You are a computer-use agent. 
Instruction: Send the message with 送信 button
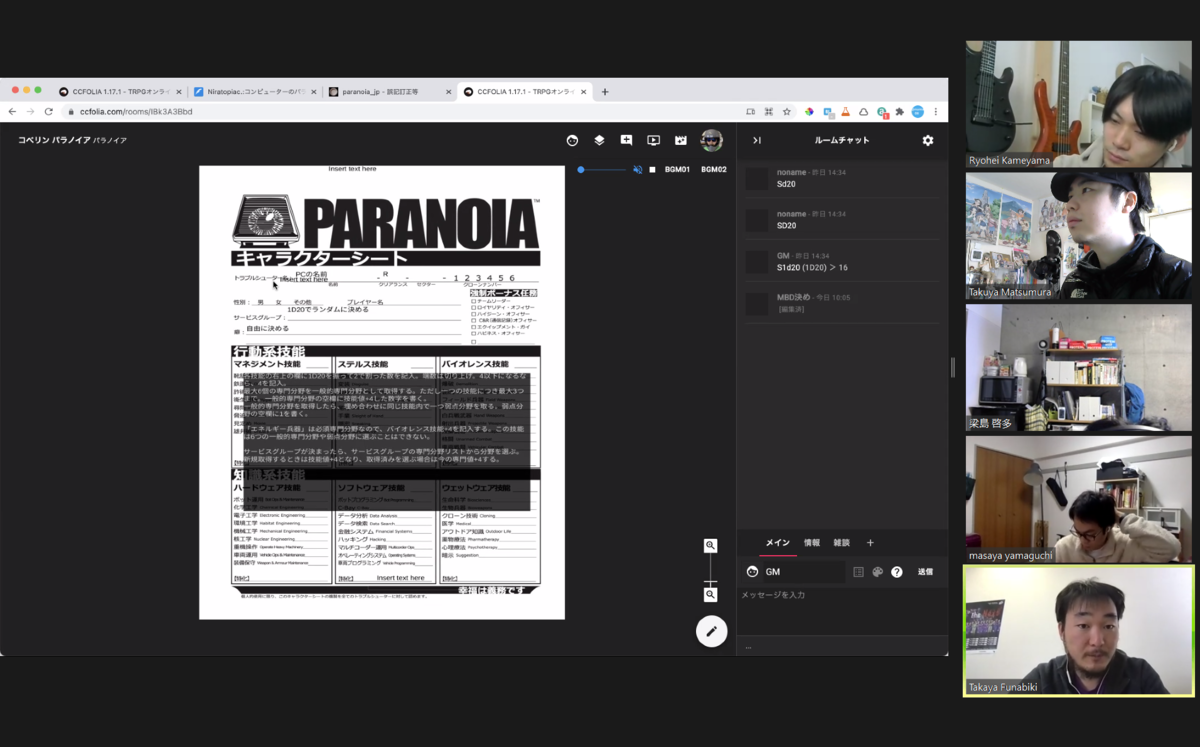tap(926, 572)
